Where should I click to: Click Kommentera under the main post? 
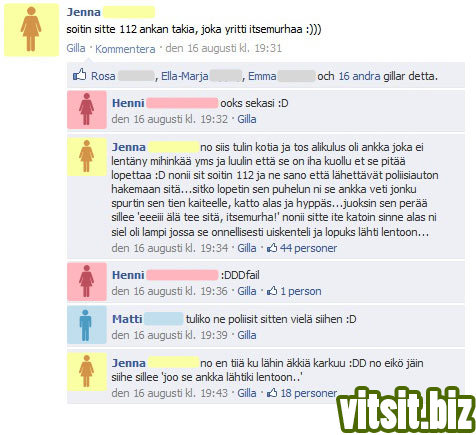click(x=125, y=49)
